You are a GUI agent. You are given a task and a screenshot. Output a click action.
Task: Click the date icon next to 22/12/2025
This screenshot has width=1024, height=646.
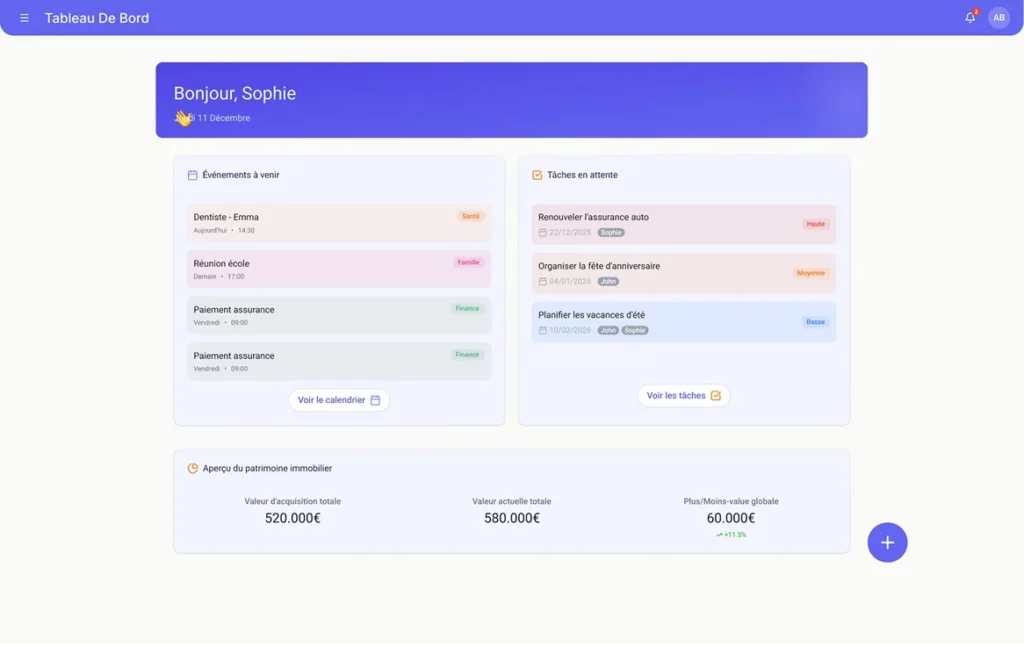(x=542, y=233)
